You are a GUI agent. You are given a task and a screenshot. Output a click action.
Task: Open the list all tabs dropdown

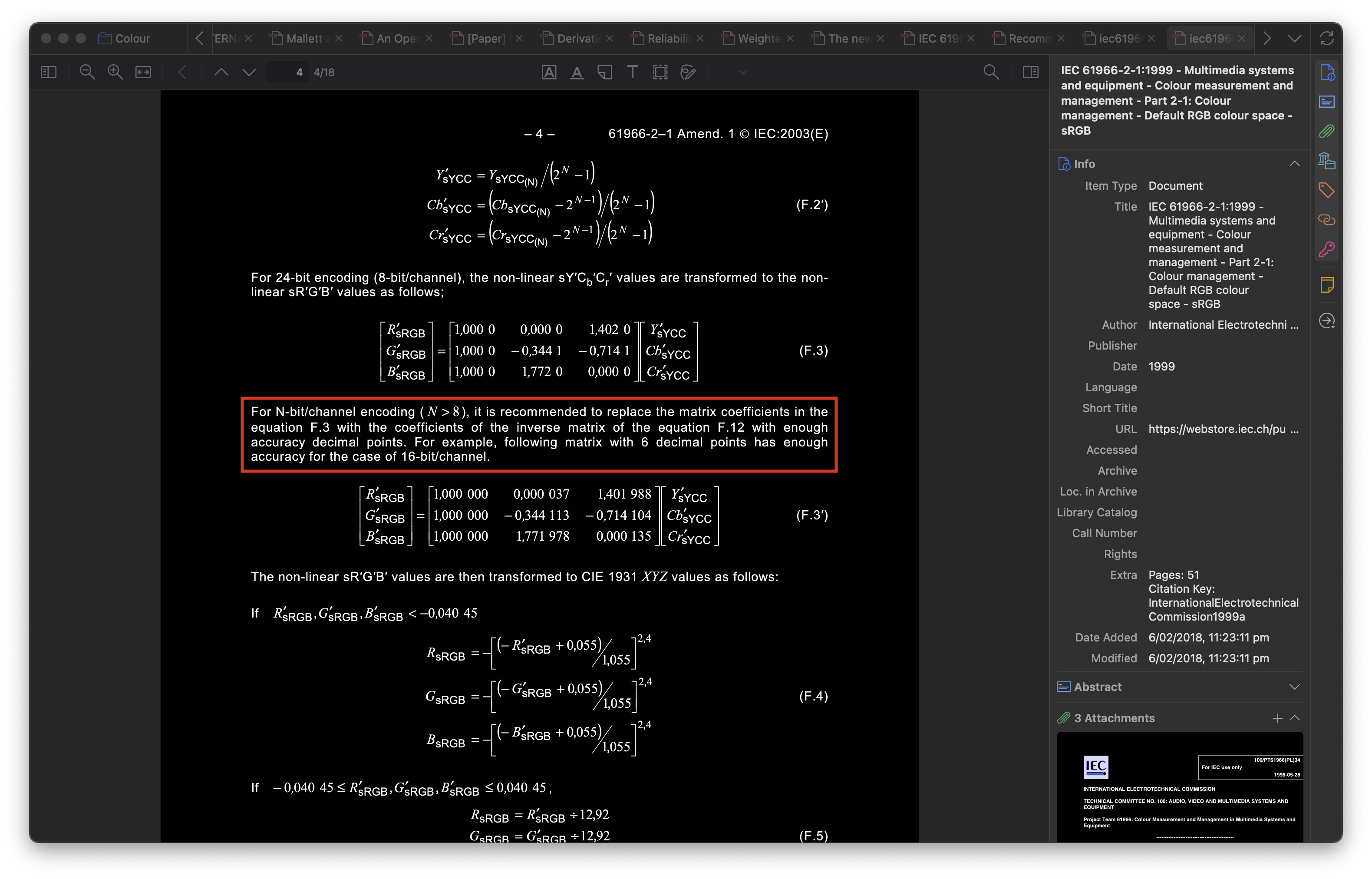point(1294,38)
